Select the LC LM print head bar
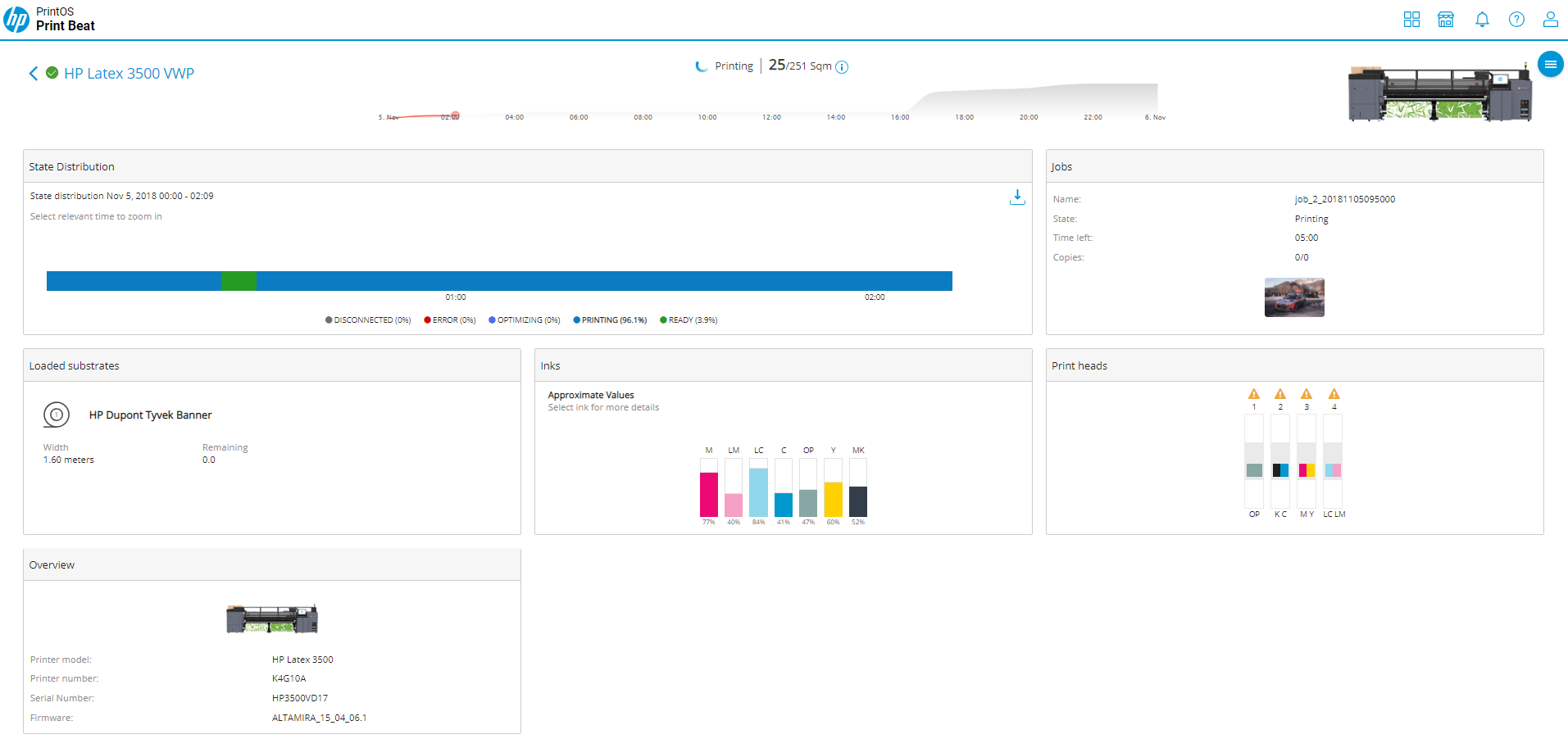 [x=1333, y=460]
